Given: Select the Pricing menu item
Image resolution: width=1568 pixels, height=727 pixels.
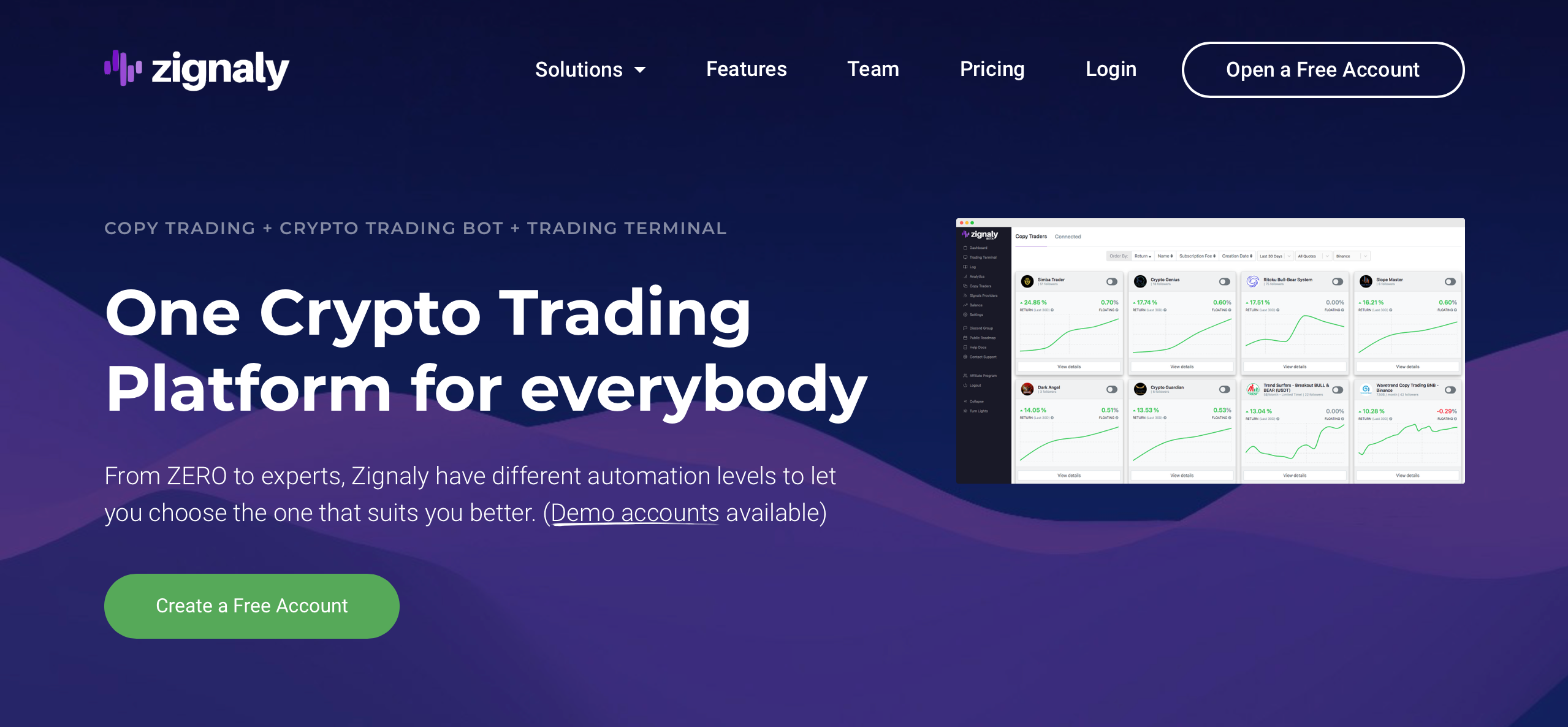Looking at the screenshot, I should coord(991,69).
